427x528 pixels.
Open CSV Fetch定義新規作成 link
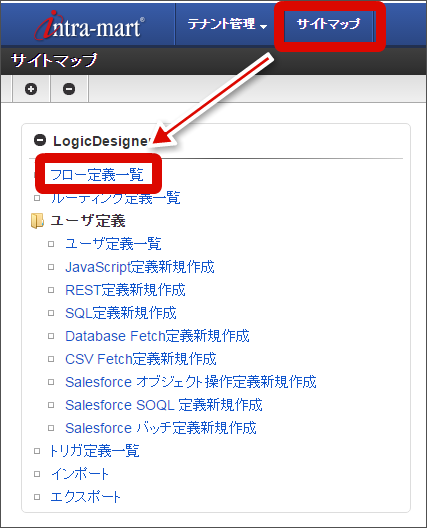click(141, 359)
